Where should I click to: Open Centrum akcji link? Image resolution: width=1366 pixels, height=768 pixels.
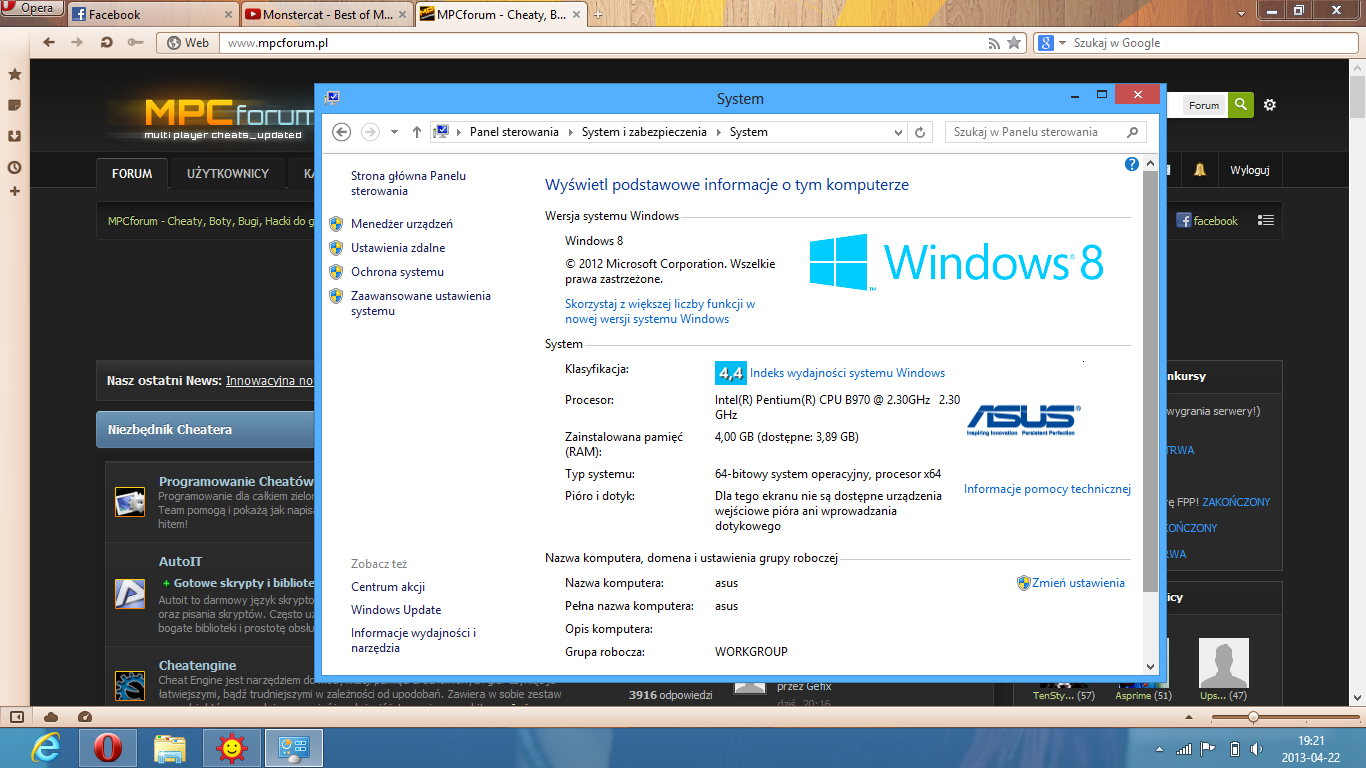tap(388, 587)
